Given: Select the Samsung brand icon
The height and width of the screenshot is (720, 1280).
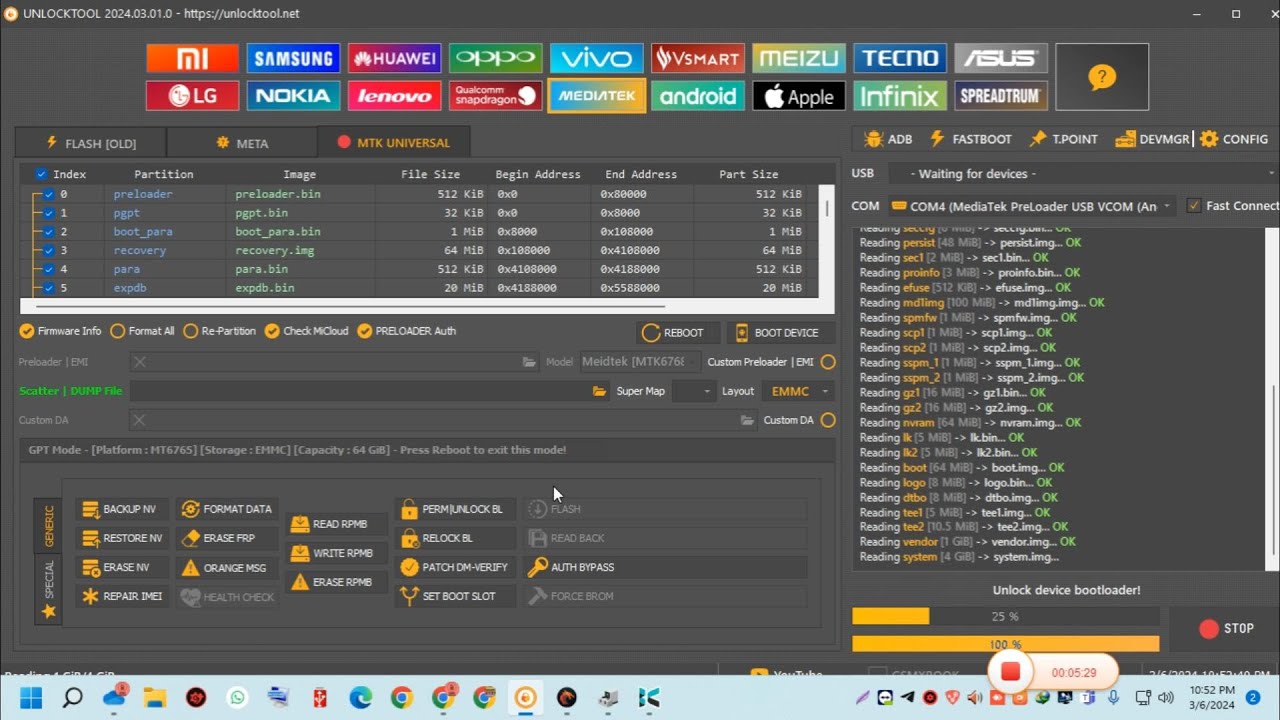Looking at the screenshot, I should tap(293, 58).
